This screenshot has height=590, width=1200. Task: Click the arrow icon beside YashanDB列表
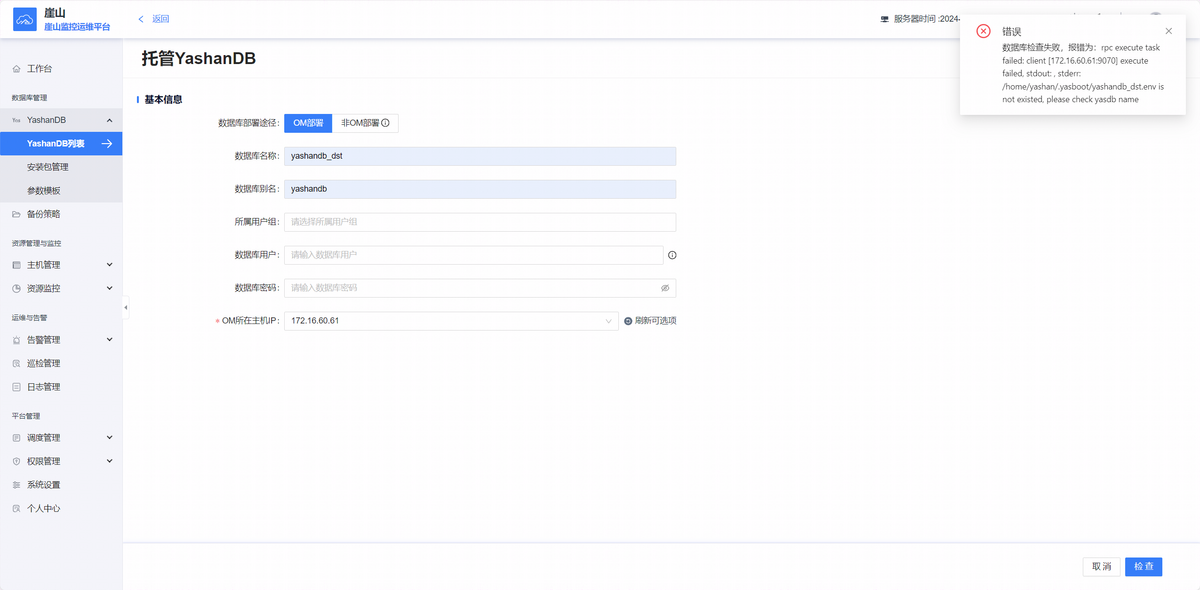click(107, 144)
